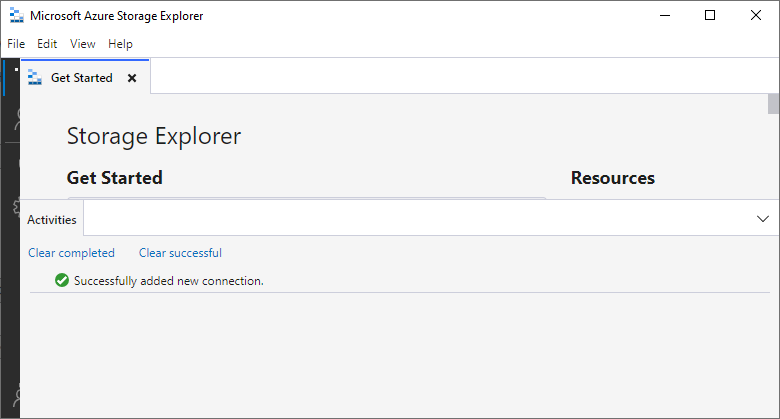Open the File menu
780x419 pixels.
coord(16,44)
